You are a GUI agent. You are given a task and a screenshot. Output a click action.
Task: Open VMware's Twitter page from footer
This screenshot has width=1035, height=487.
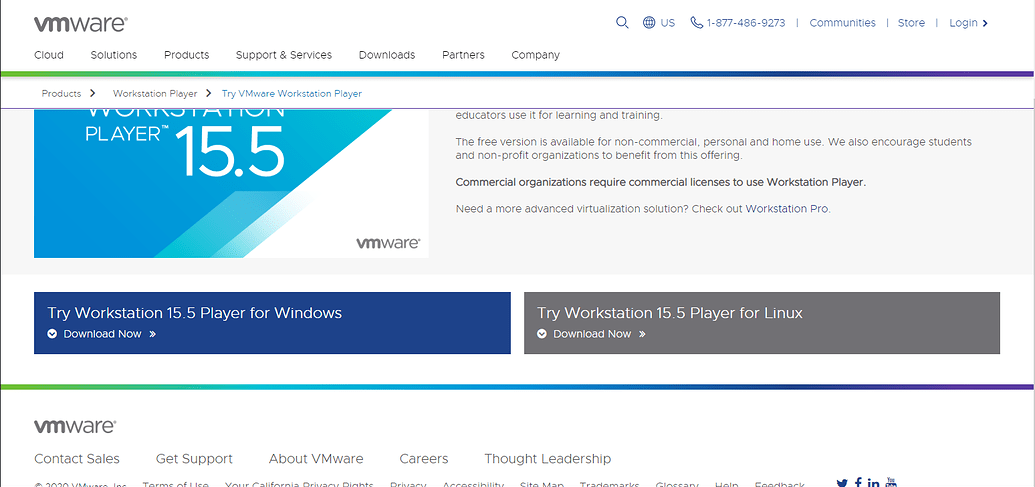tap(842, 484)
